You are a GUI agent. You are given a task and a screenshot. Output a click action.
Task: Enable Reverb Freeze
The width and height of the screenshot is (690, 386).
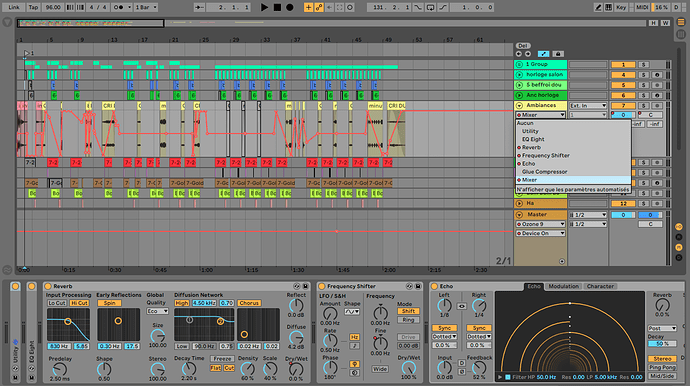click(222, 359)
